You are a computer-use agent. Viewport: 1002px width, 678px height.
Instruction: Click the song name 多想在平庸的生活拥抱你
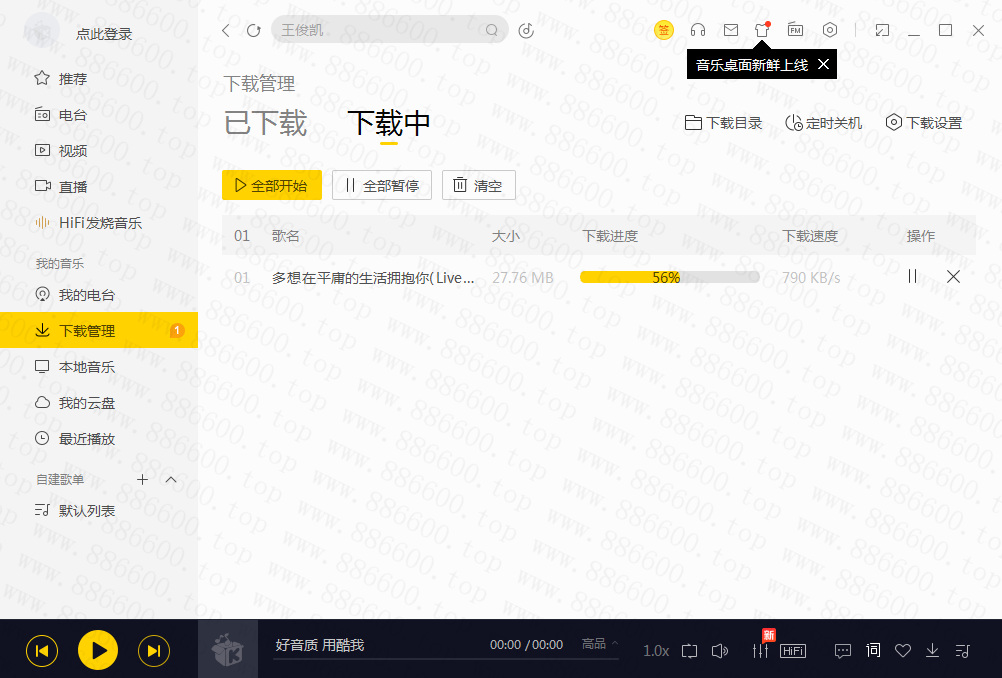pos(373,278)
